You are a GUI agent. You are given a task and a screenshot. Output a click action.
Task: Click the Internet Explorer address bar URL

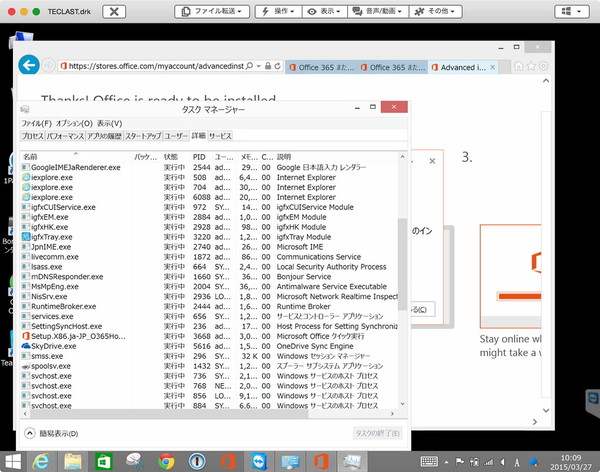tap(156, 66)
